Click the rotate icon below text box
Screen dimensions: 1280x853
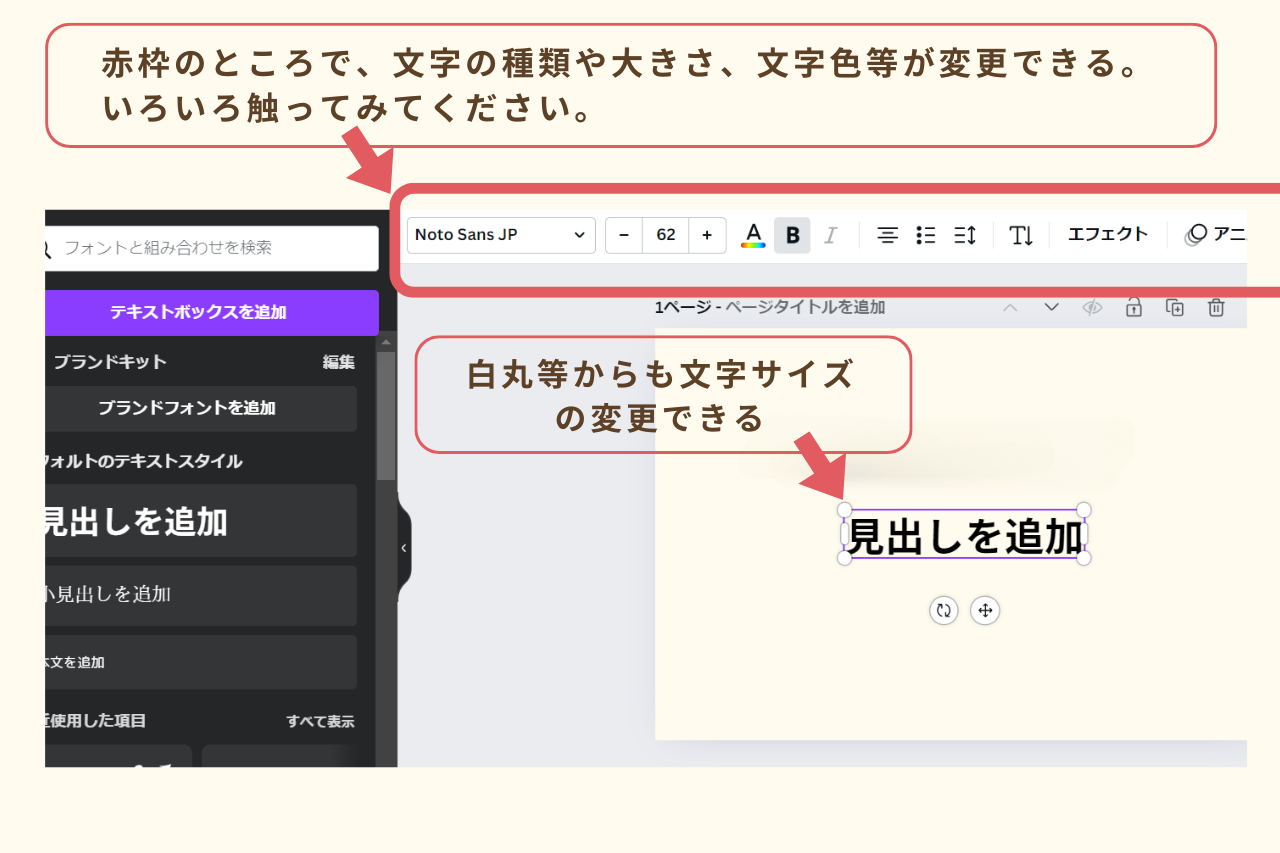[943, 610]
